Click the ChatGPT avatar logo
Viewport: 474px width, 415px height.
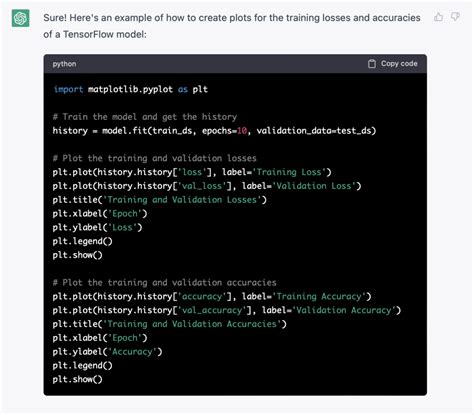21,18
